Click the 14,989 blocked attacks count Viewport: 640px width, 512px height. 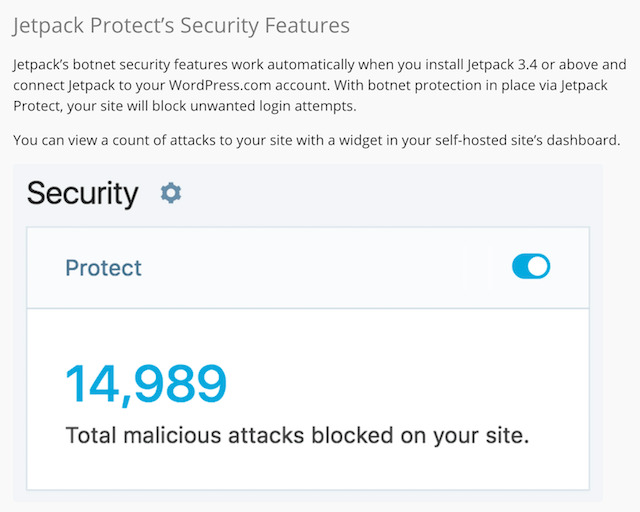coord(146,384)
